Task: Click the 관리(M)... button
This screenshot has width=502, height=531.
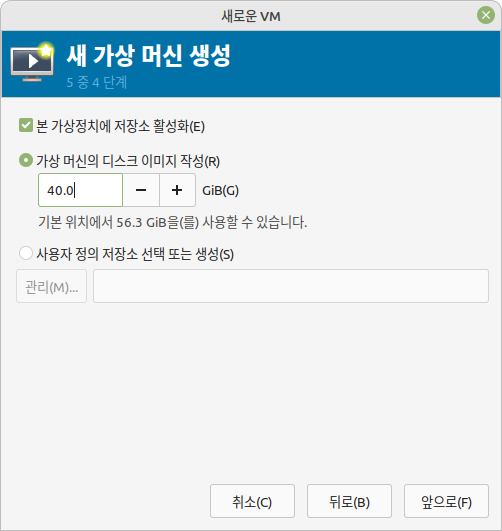Action: 51,286
